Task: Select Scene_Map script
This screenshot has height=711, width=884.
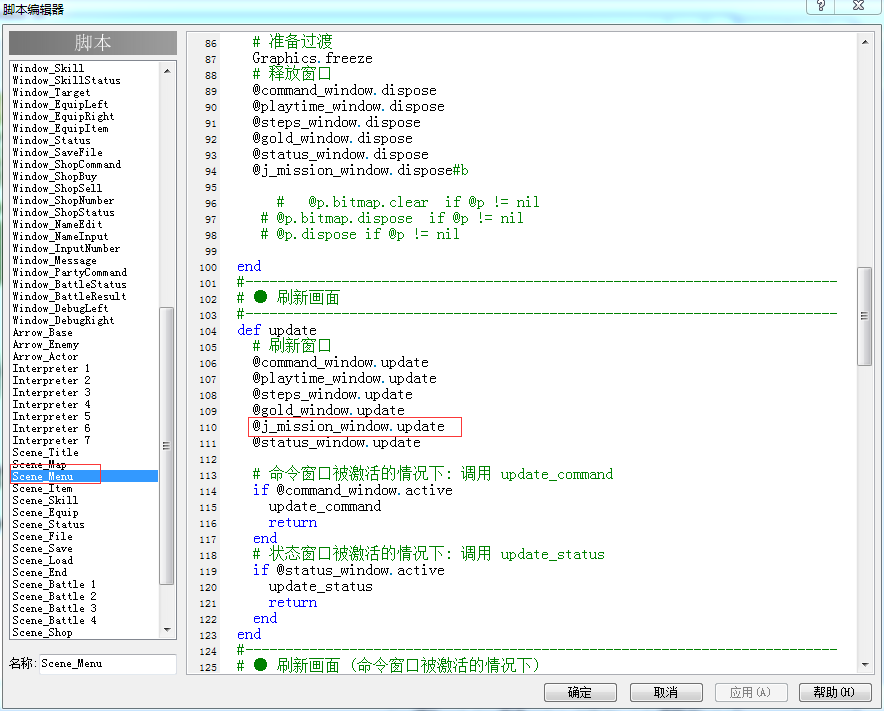Action: (x=39, y=464)
